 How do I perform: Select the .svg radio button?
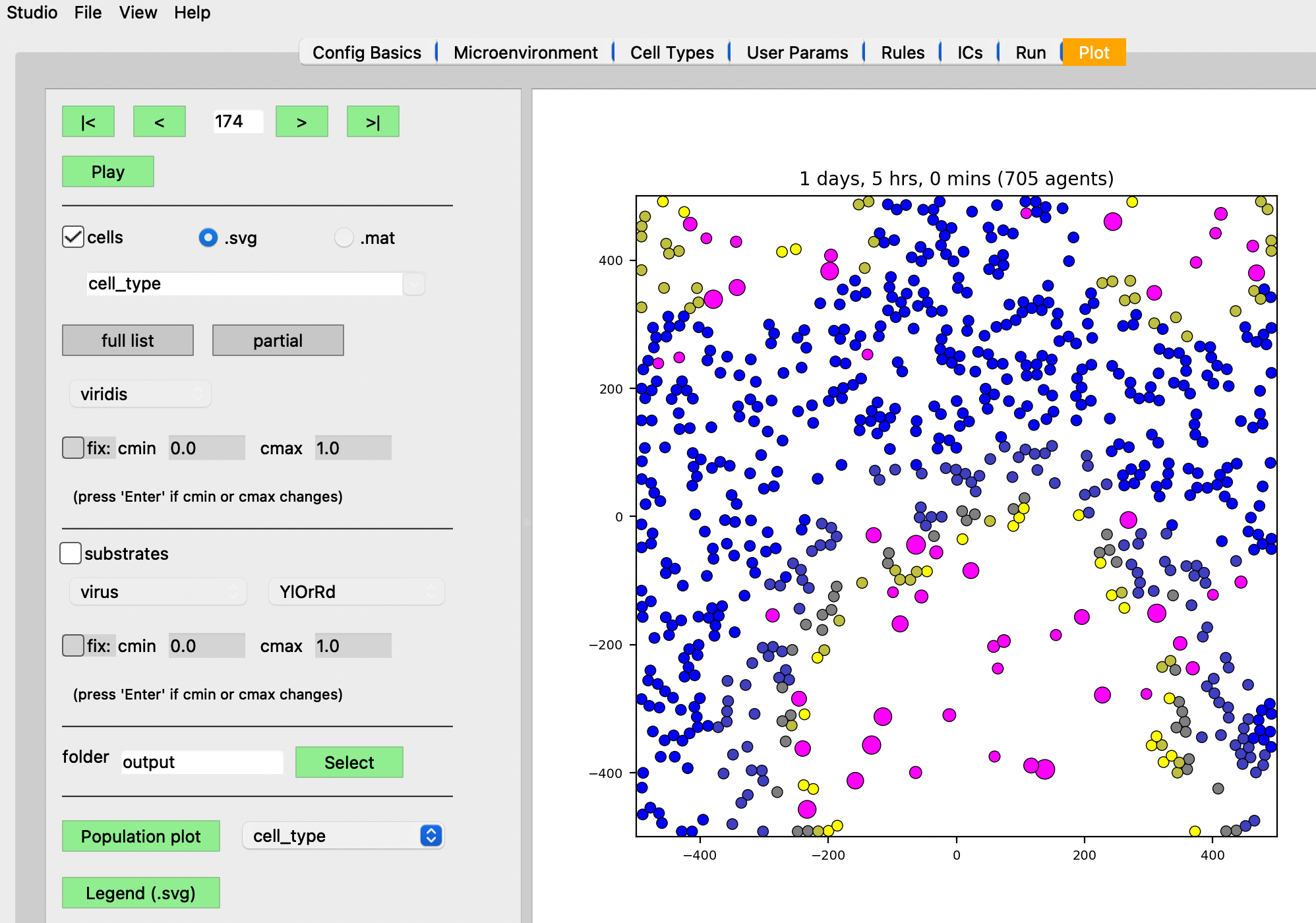(208, 237)
